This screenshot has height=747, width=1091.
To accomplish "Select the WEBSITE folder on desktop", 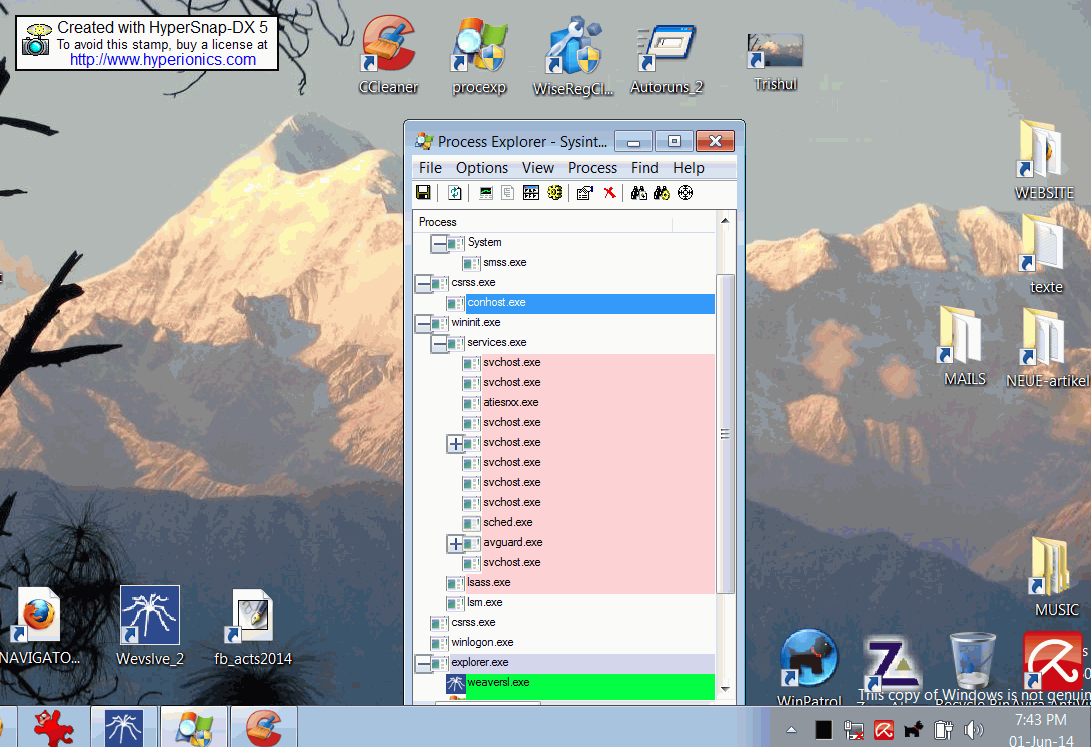I will 1044,159.
